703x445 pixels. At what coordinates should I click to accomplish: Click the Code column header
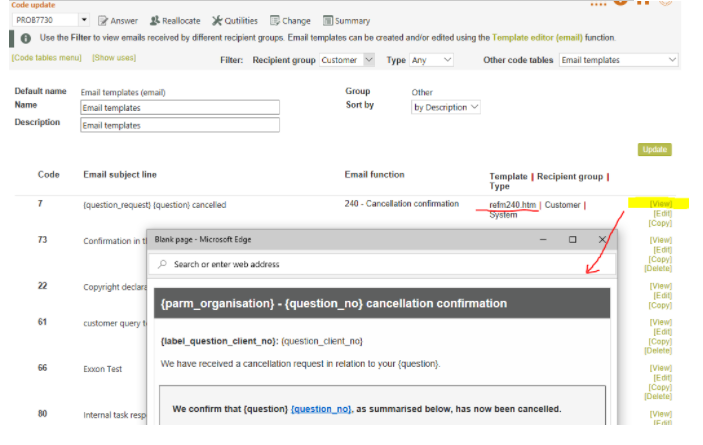point(48,175)
